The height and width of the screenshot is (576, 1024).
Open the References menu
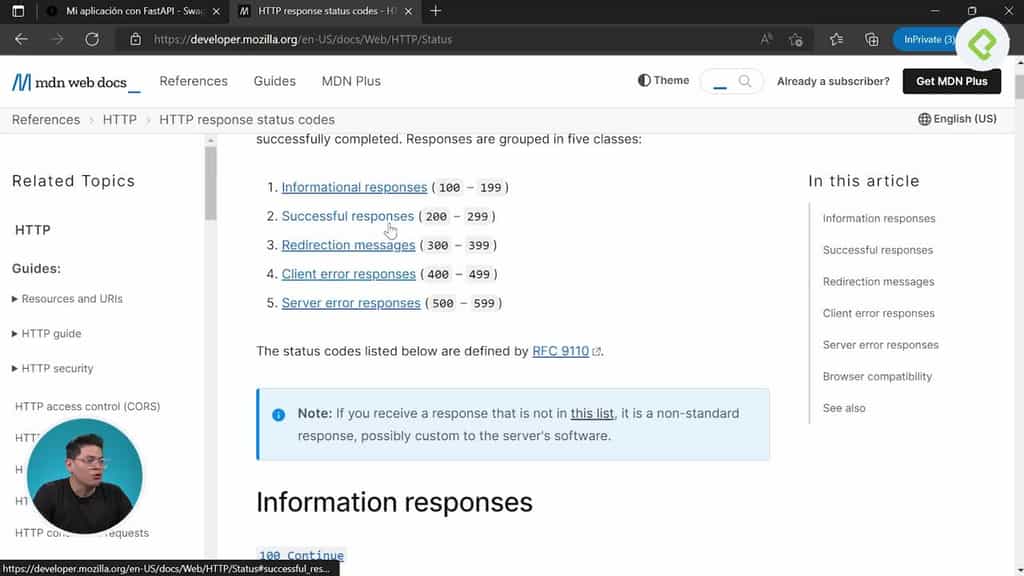tap(193, 81)
